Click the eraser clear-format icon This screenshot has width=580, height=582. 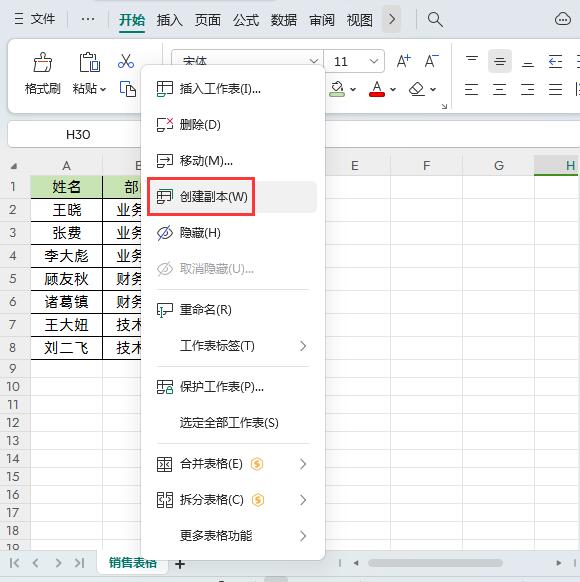click(x=417, y=89)
